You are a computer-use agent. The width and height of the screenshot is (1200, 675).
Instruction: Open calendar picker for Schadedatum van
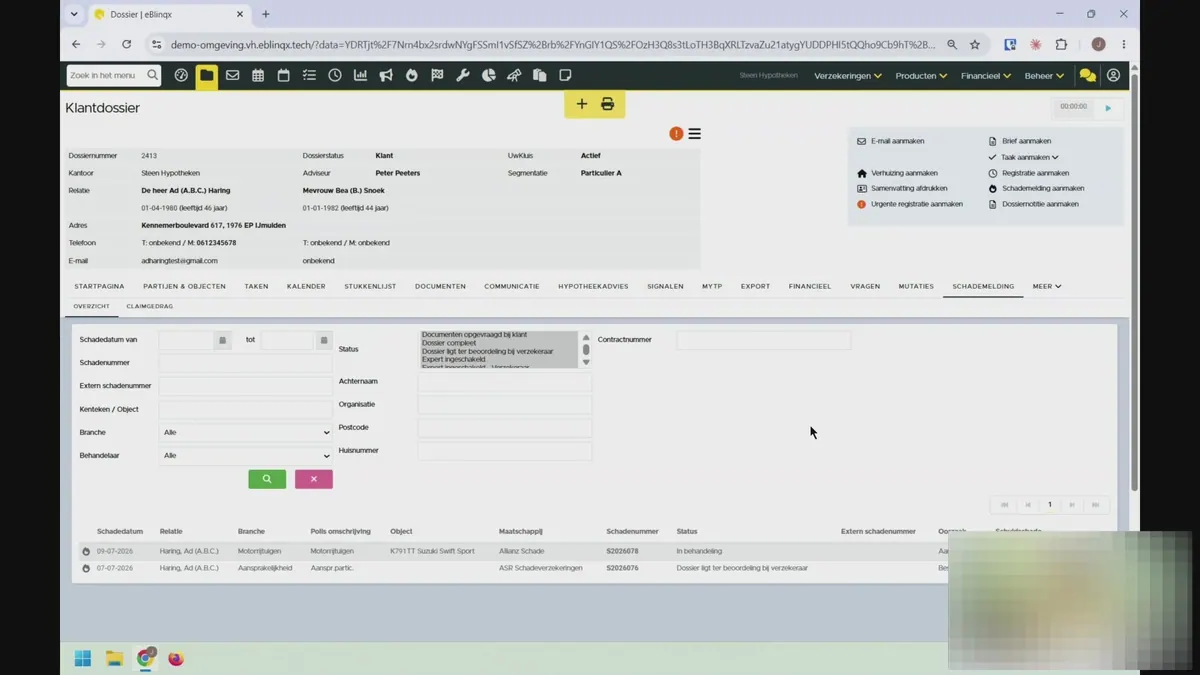[223, 340]
